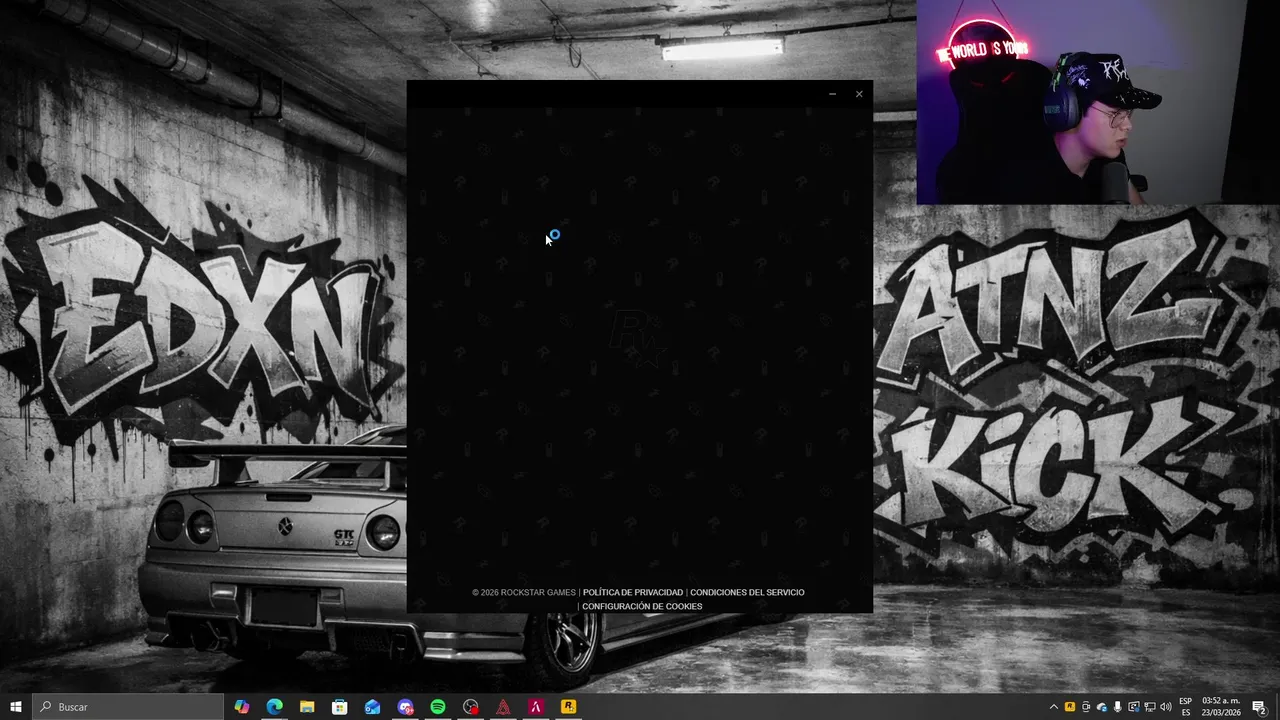Open Política de Privacidad link

tap(633, 592)
